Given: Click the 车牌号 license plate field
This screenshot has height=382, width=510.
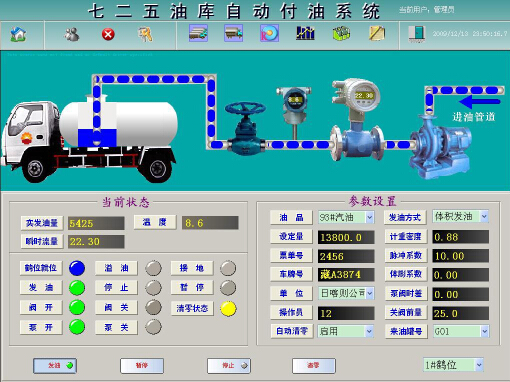Looking at the screenshot, I should [346, 274].
